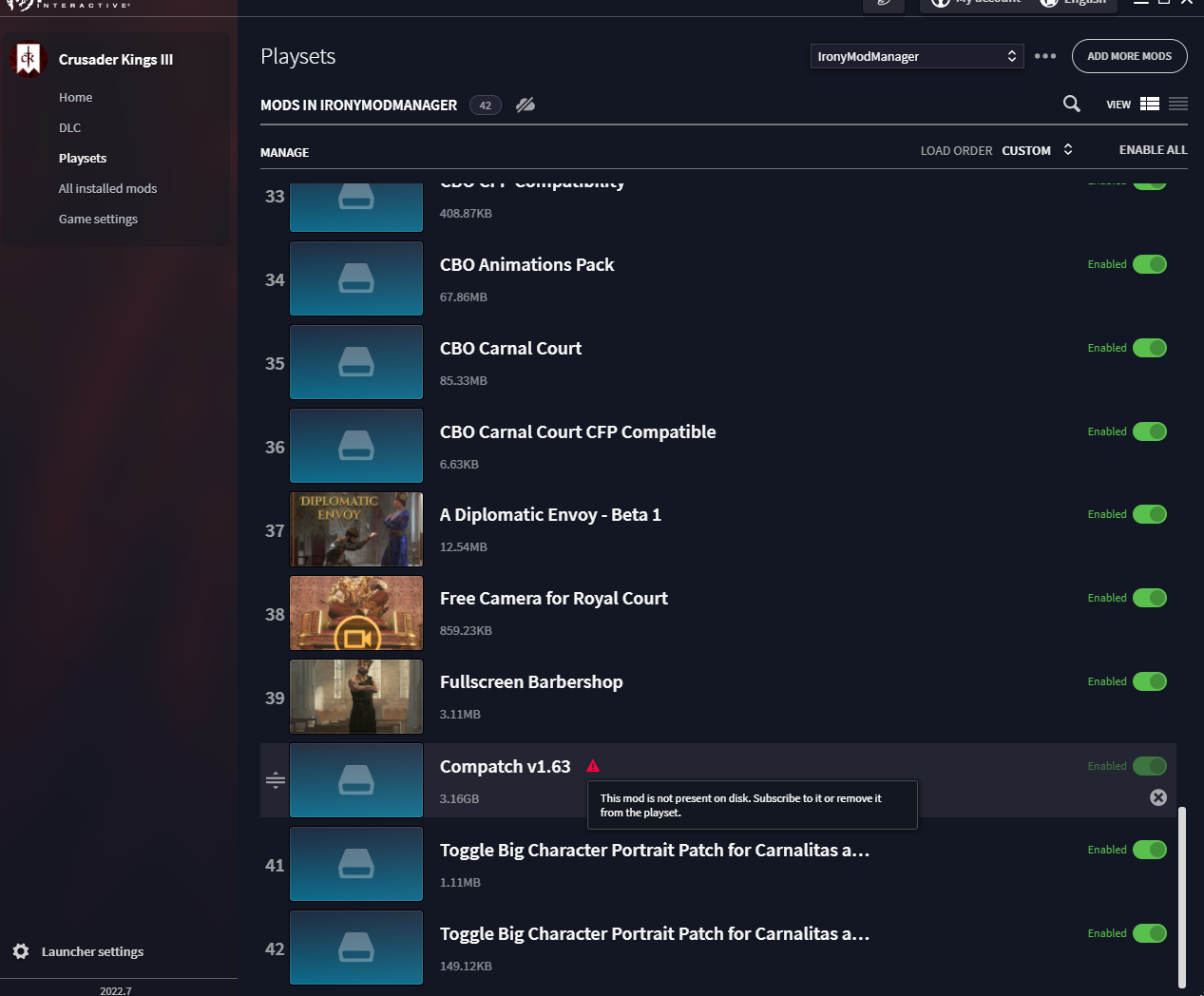1204x996 pixels.
Task: Click the MANAGE label
Action: pos(284,152)
